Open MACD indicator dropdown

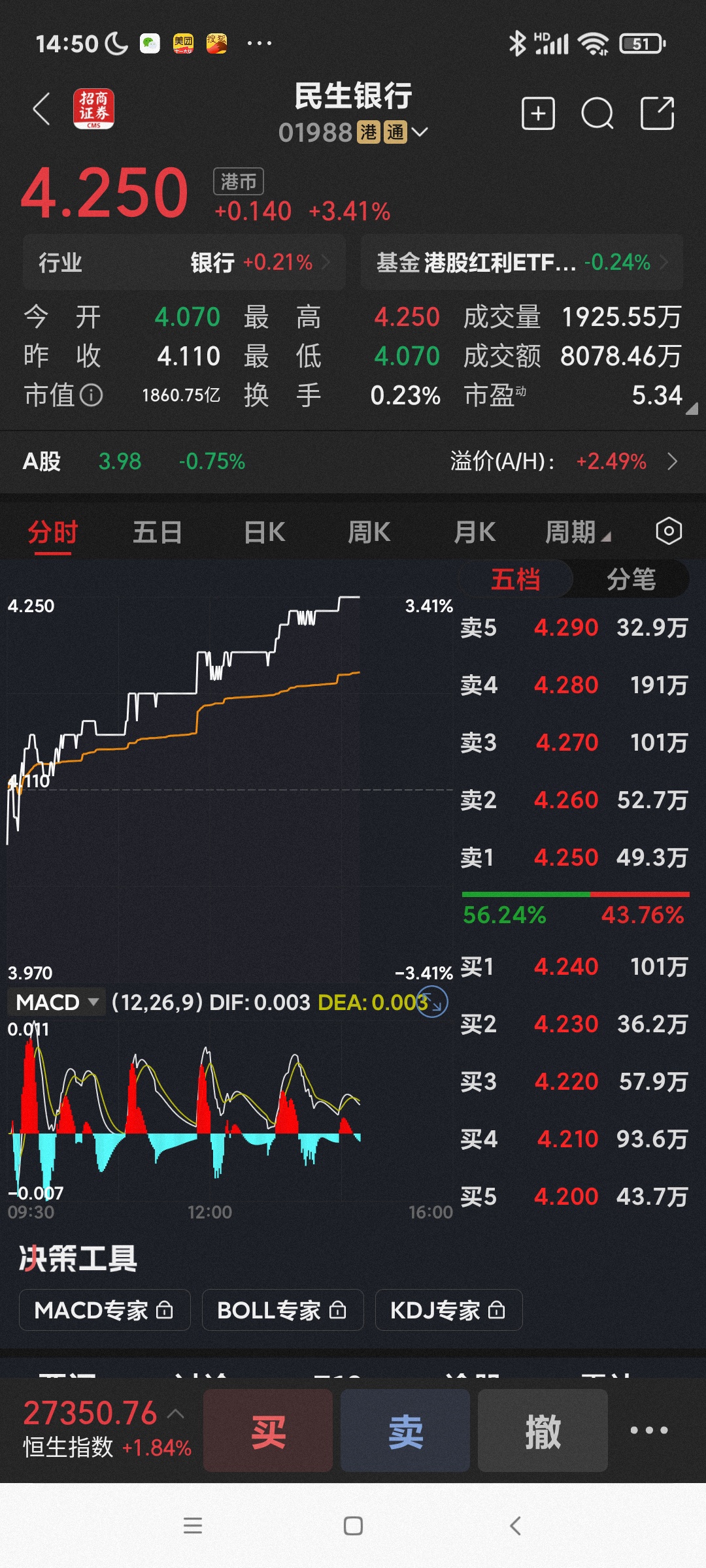click(x=58, y=1002)
